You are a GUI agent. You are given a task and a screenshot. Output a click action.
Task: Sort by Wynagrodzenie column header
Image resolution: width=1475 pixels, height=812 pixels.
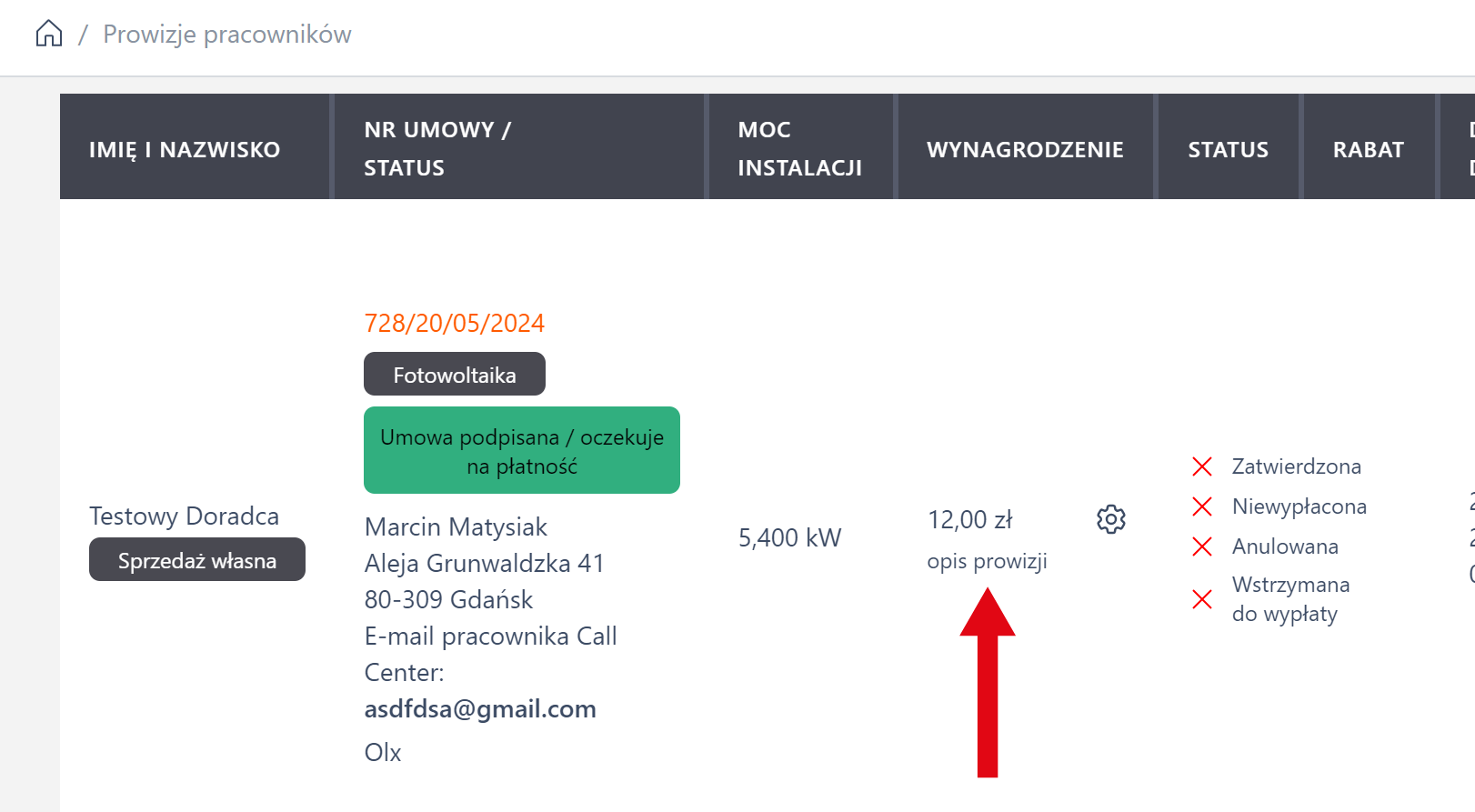[x=1025, y=149]
